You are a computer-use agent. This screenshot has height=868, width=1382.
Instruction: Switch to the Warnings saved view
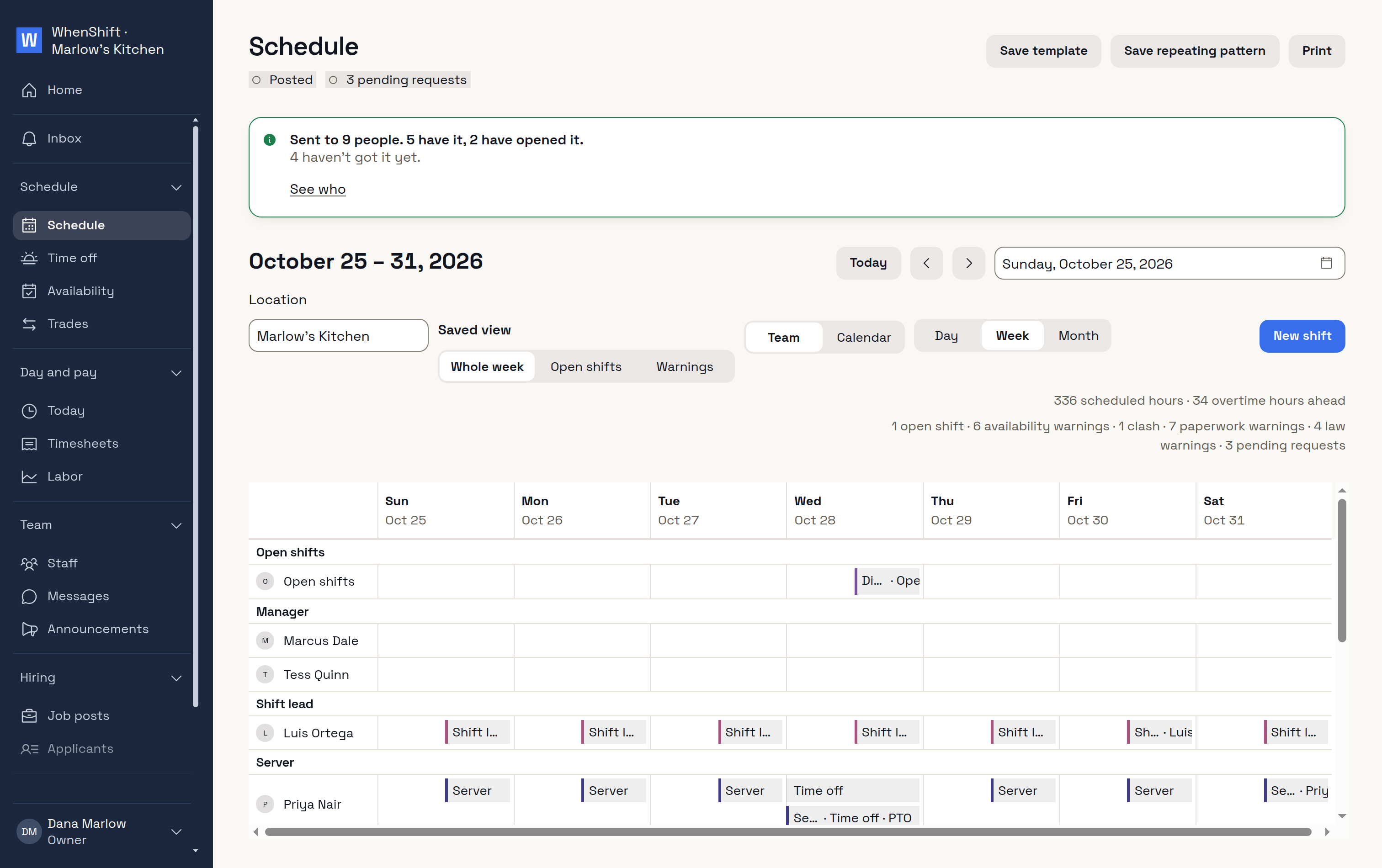[684, 366]
